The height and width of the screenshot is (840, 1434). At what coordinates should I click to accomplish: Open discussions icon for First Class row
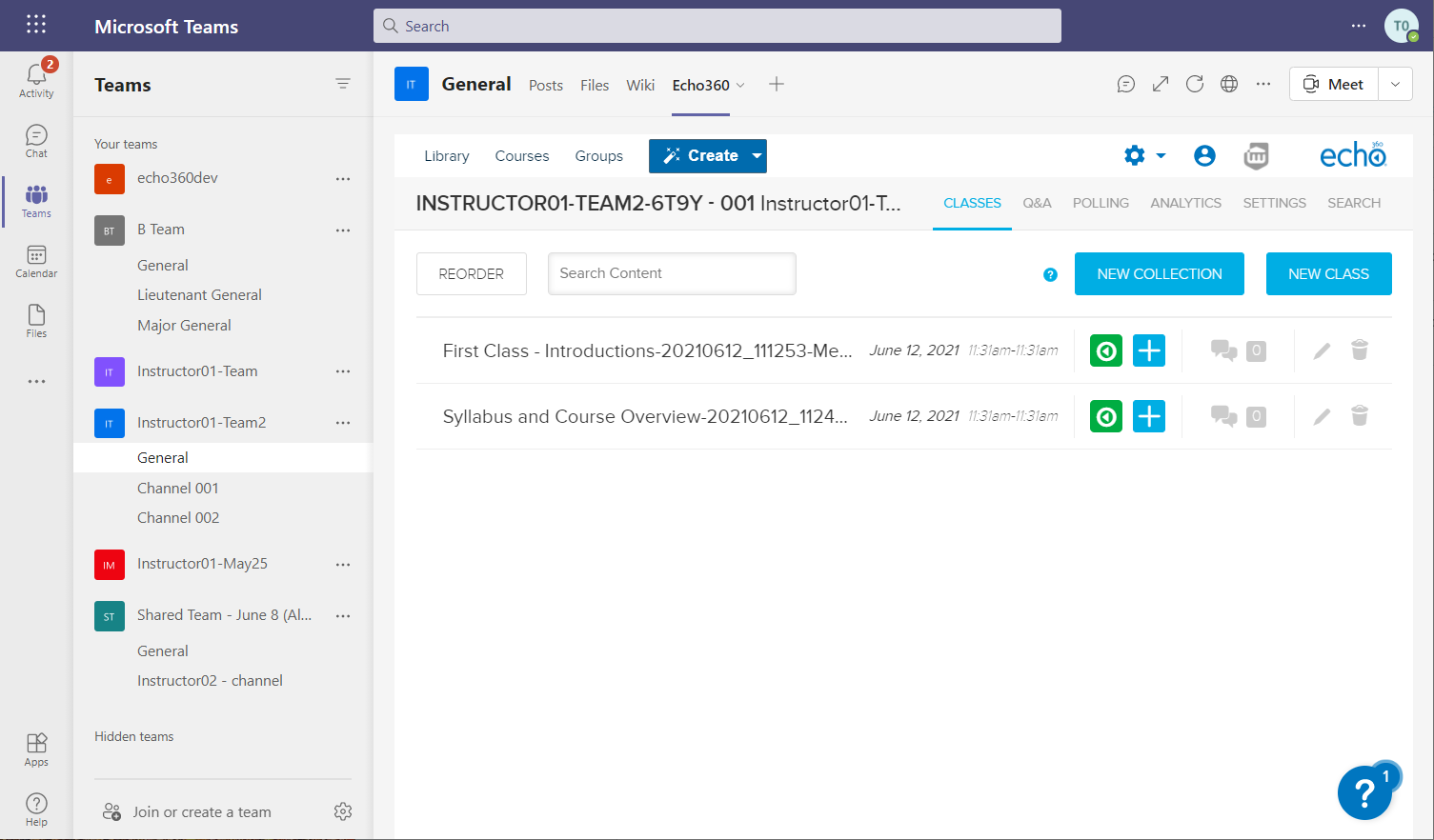pos(1223,350)
